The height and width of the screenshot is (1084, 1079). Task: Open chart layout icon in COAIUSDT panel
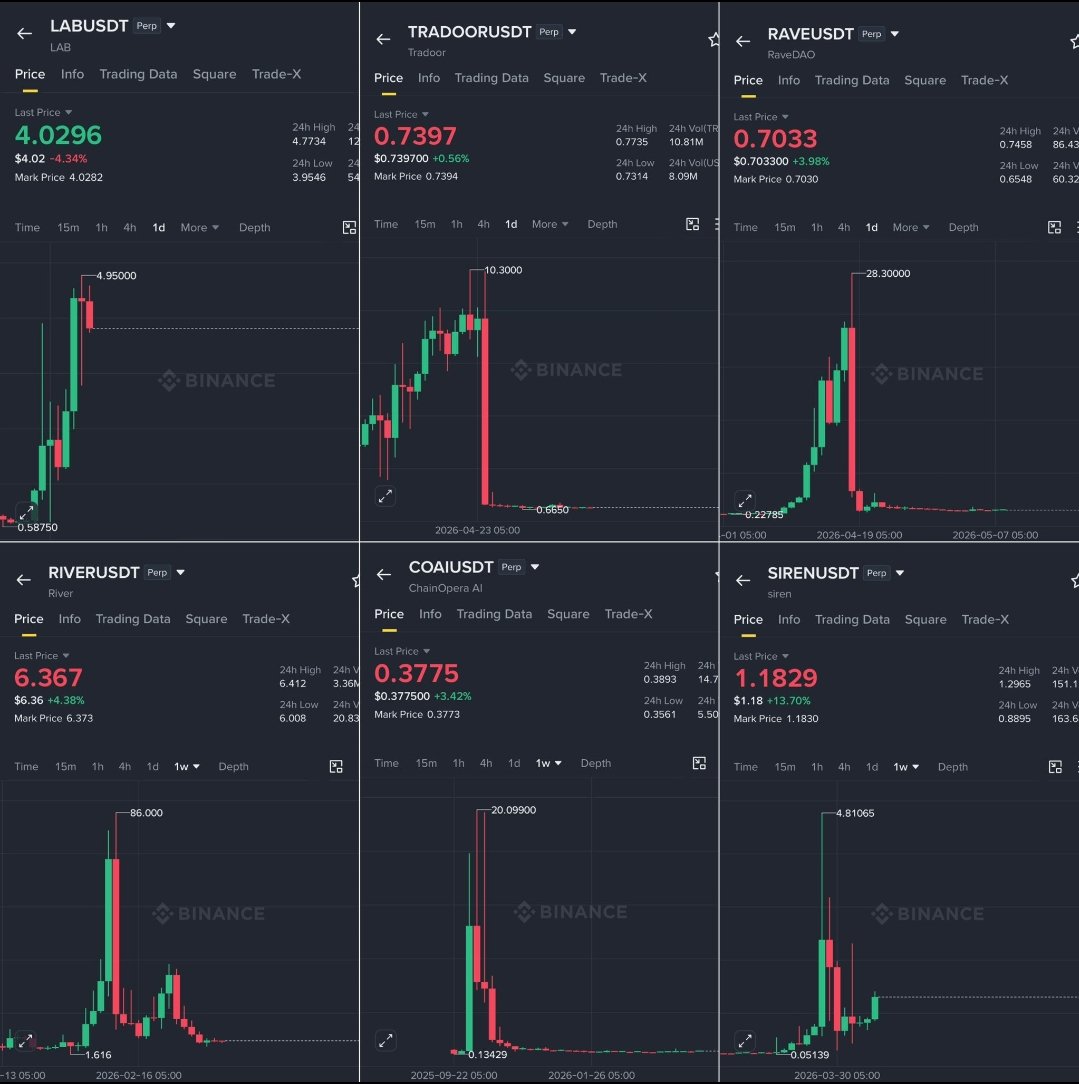[700, 763]
